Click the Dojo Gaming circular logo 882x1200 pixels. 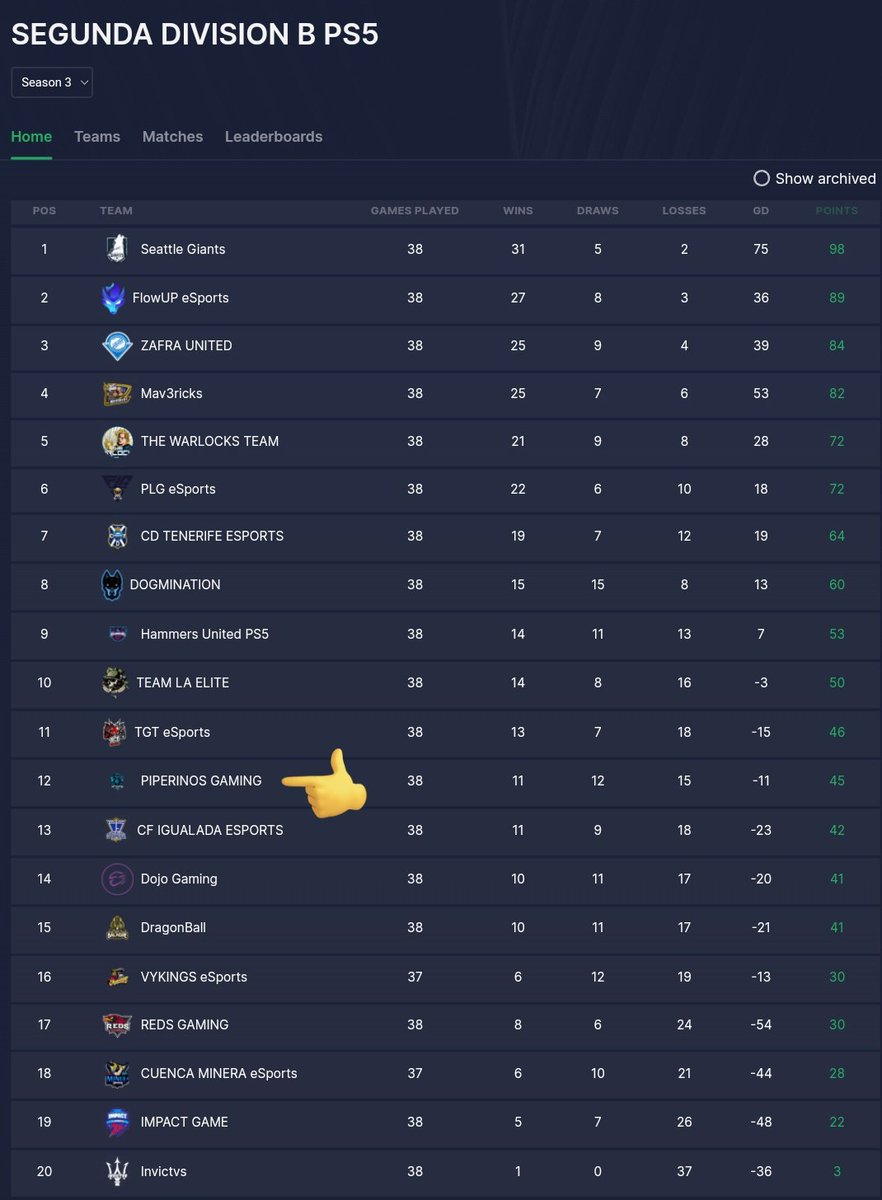coord(117,878)
